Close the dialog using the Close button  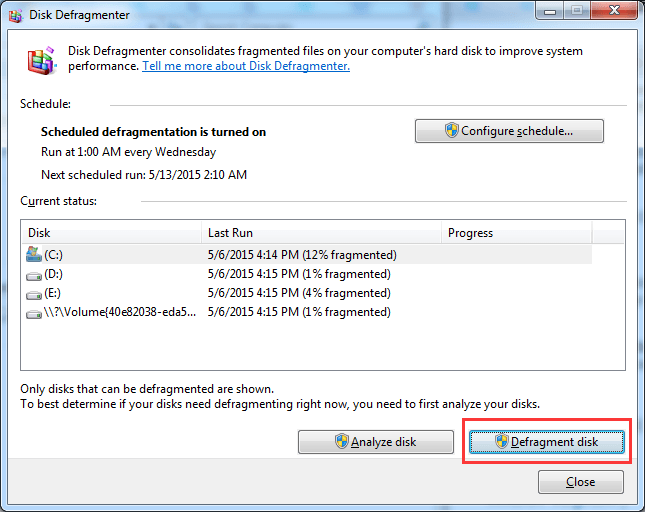point(580,482)
